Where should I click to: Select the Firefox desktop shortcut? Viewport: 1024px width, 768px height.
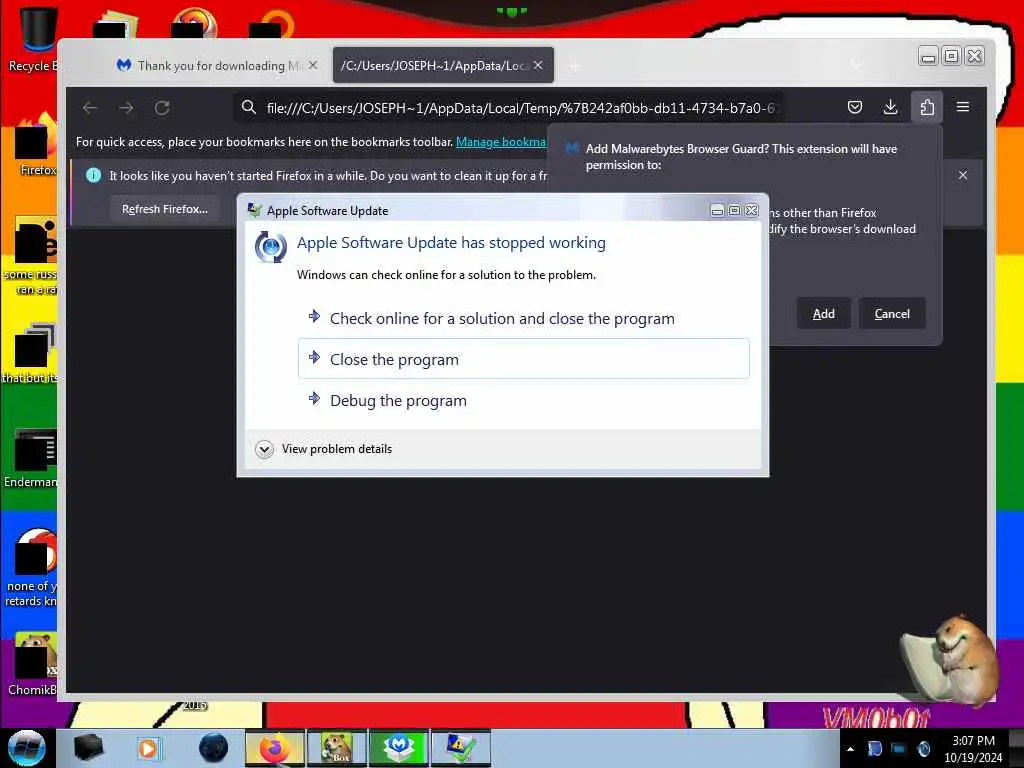point(36,145)
